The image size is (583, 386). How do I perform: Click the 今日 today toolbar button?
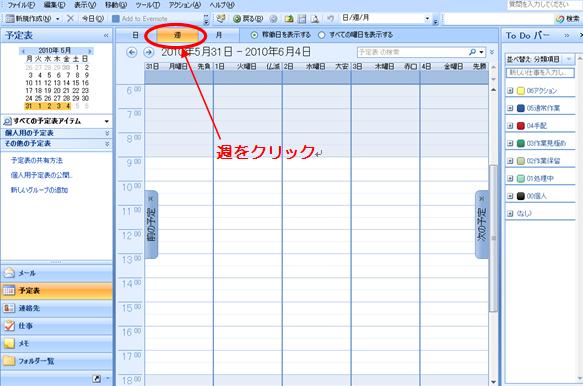tap(93, 19)
